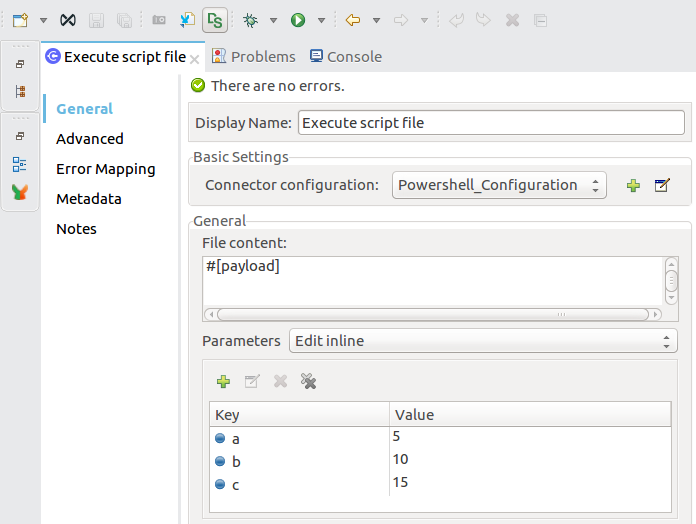This screenshot has width=696, height=524.
Task: Click the back navigation arrow
Action: (x=352, y=19)
